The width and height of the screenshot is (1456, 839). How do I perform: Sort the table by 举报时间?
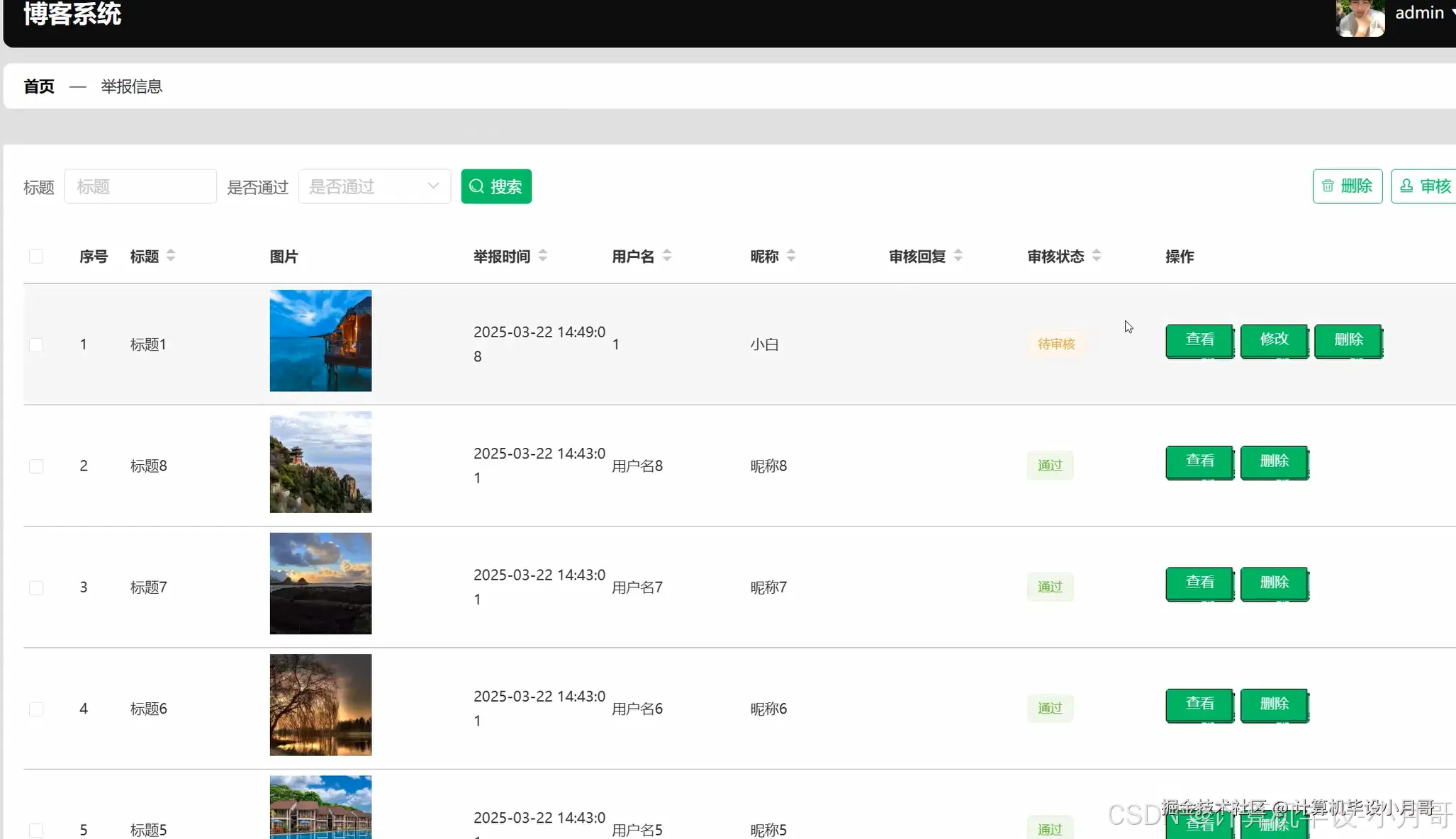coord(543,256)
